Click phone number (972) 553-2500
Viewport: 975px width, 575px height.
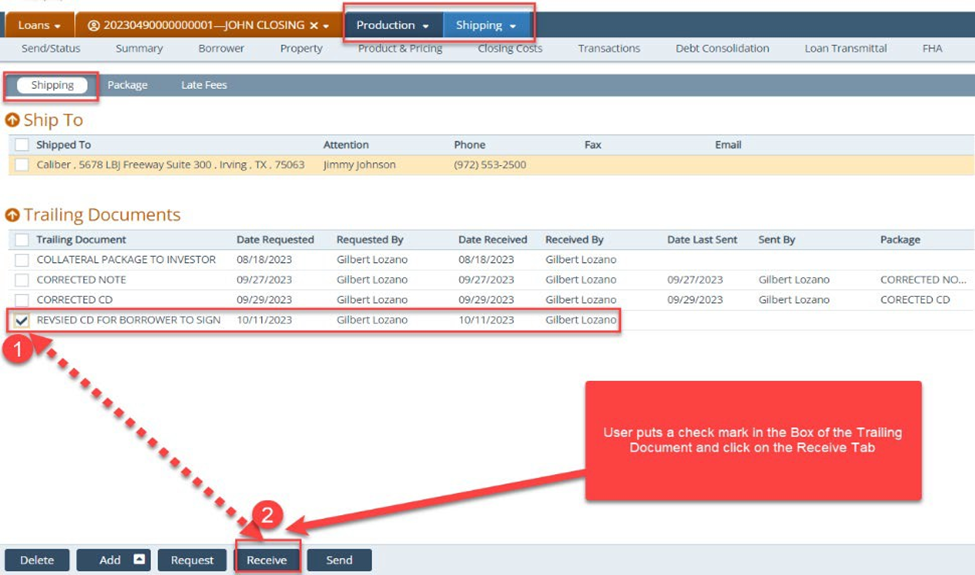tap(490, 165)
